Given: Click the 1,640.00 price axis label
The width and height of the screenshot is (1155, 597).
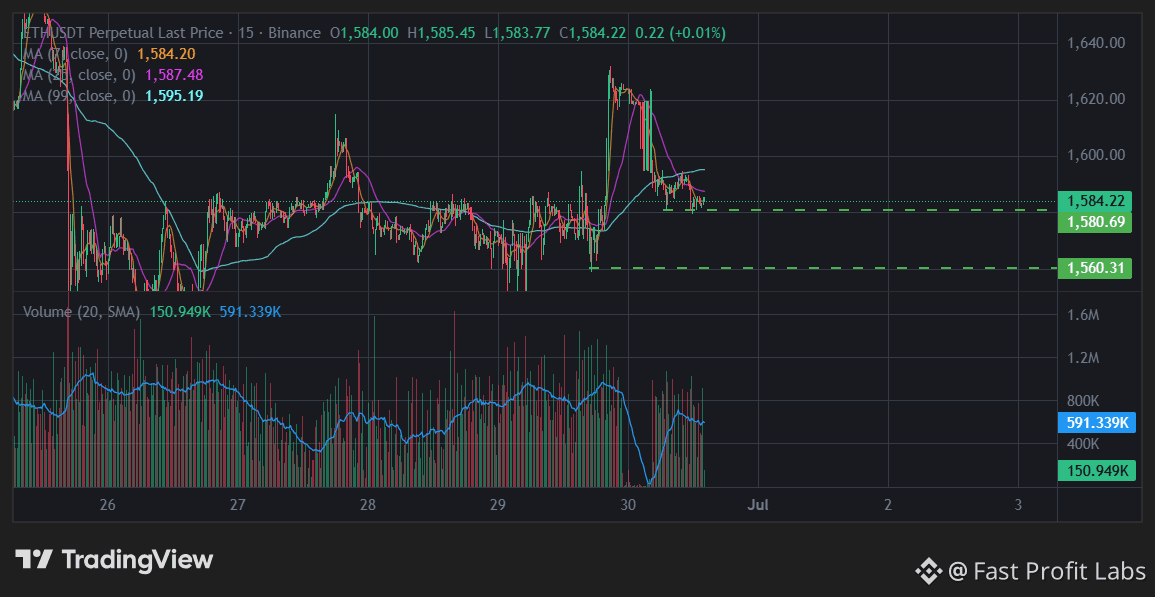Looking at the screenshot, I should pyautogui.click(x=1096, y=43).
